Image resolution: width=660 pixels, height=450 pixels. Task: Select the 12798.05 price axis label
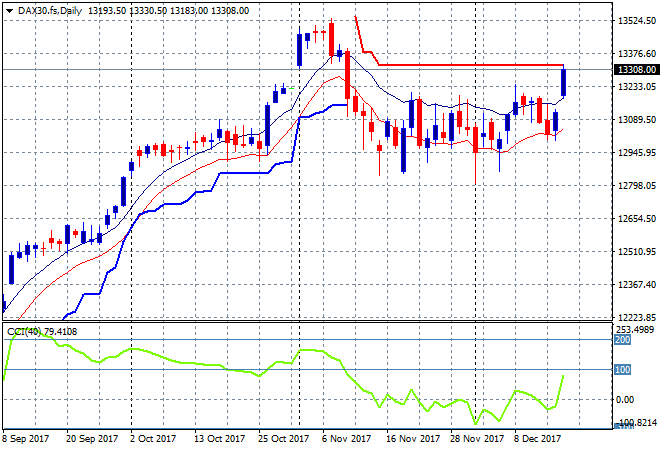click(x=637, y=186)
